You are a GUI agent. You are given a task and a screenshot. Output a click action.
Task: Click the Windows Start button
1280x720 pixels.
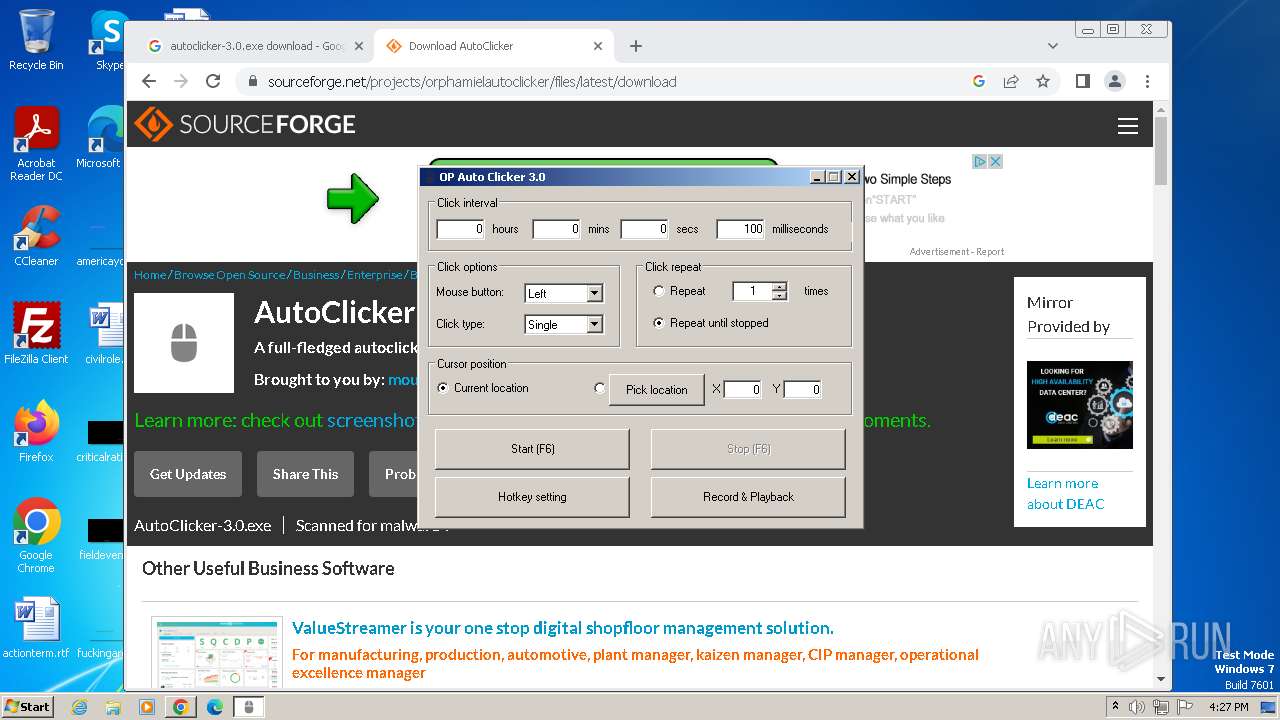(27, 706)
